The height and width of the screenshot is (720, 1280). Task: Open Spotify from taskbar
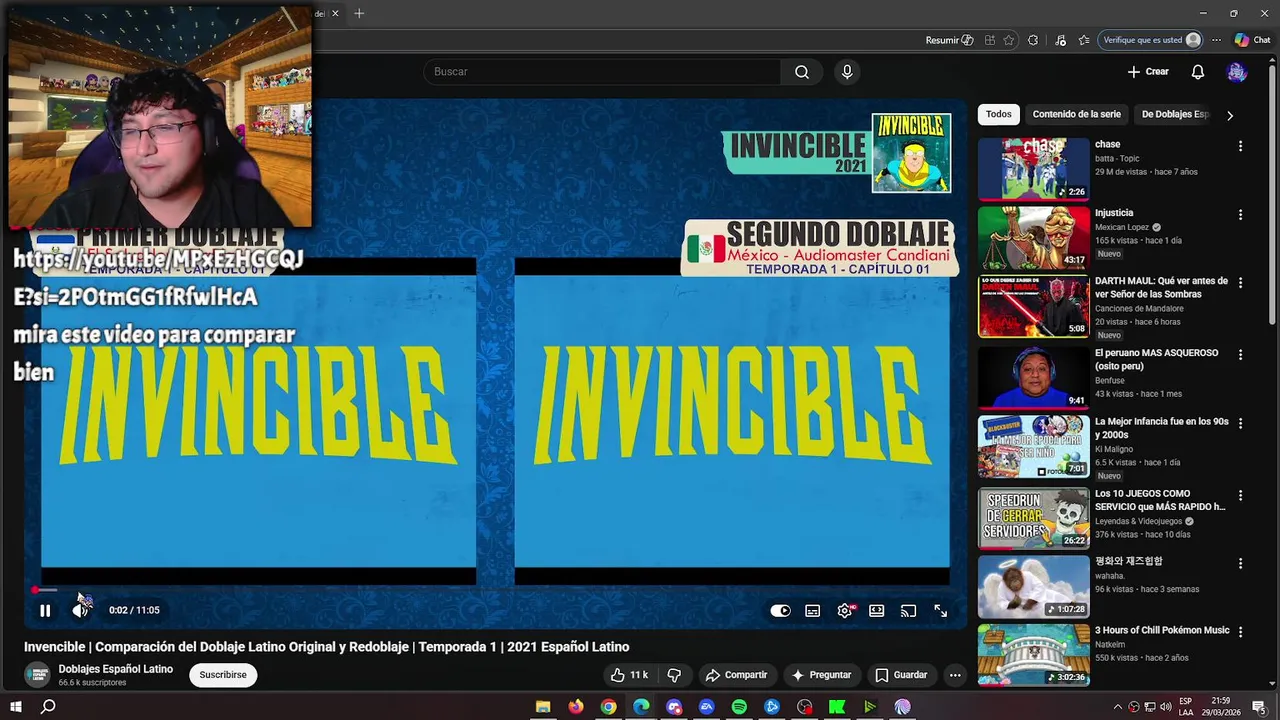click(739, 707)
